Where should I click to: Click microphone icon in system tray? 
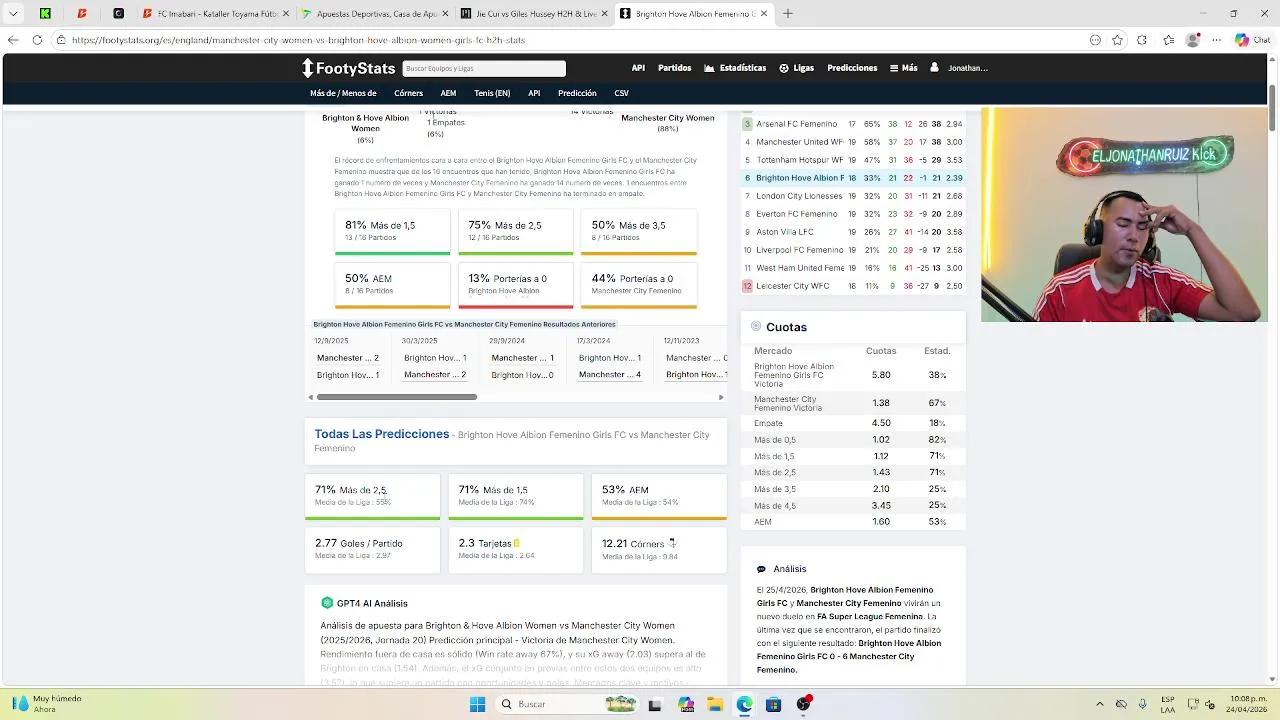1142,704
